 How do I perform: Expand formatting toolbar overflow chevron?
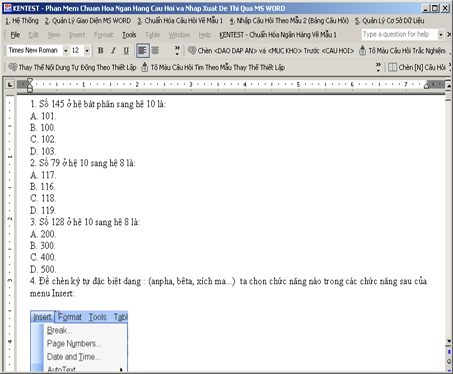point(177,51)
